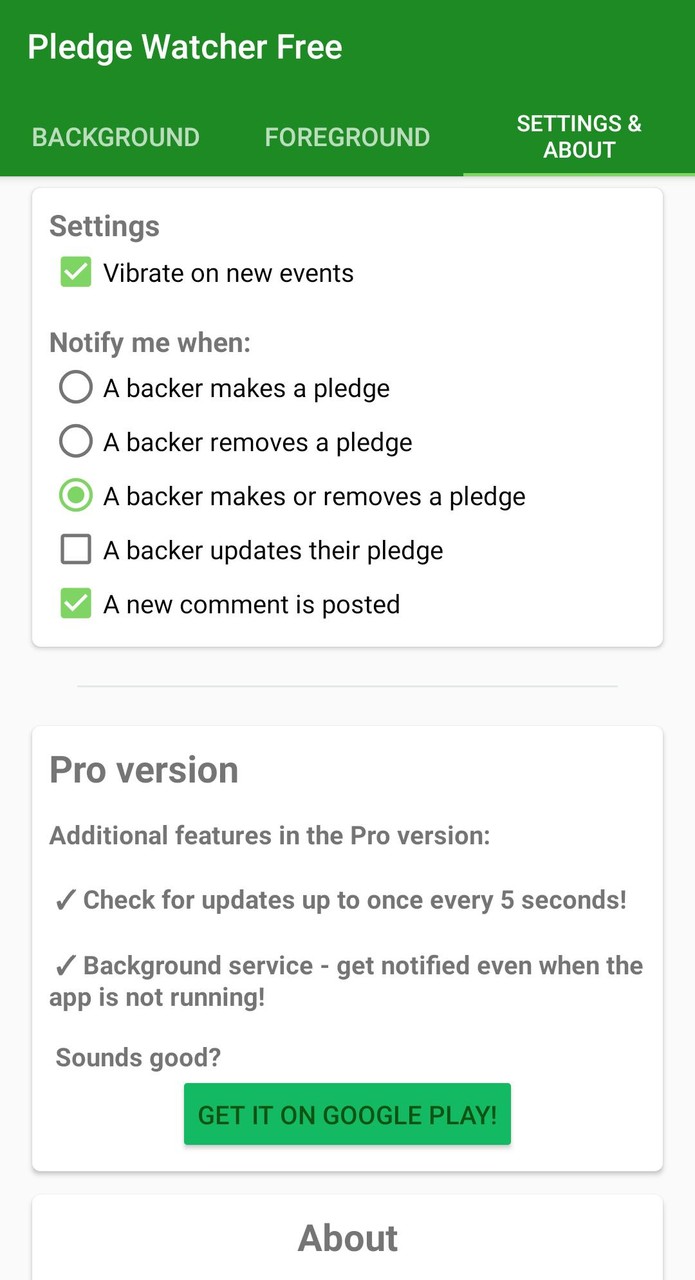Viewport: 695px width, 1280px height.
Task: Tap the Pledge Watcher Free app title
Action: 184,46
